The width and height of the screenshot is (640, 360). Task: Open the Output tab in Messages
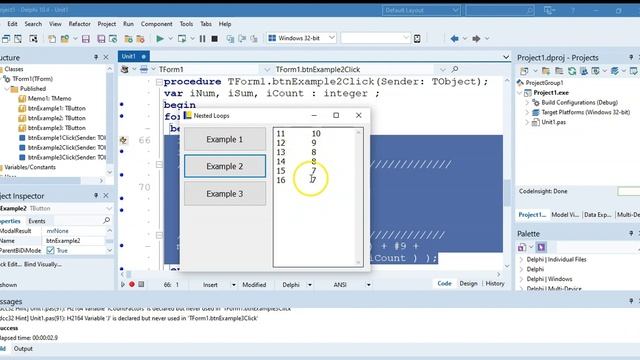click(x=23, y=349)
